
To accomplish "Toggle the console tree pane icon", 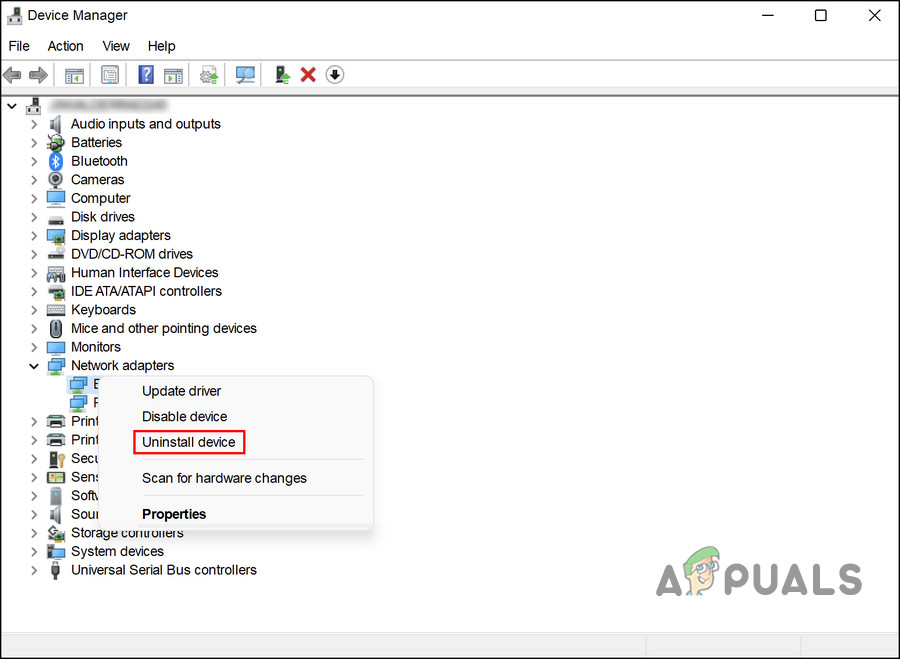I will tap(74, 75).
